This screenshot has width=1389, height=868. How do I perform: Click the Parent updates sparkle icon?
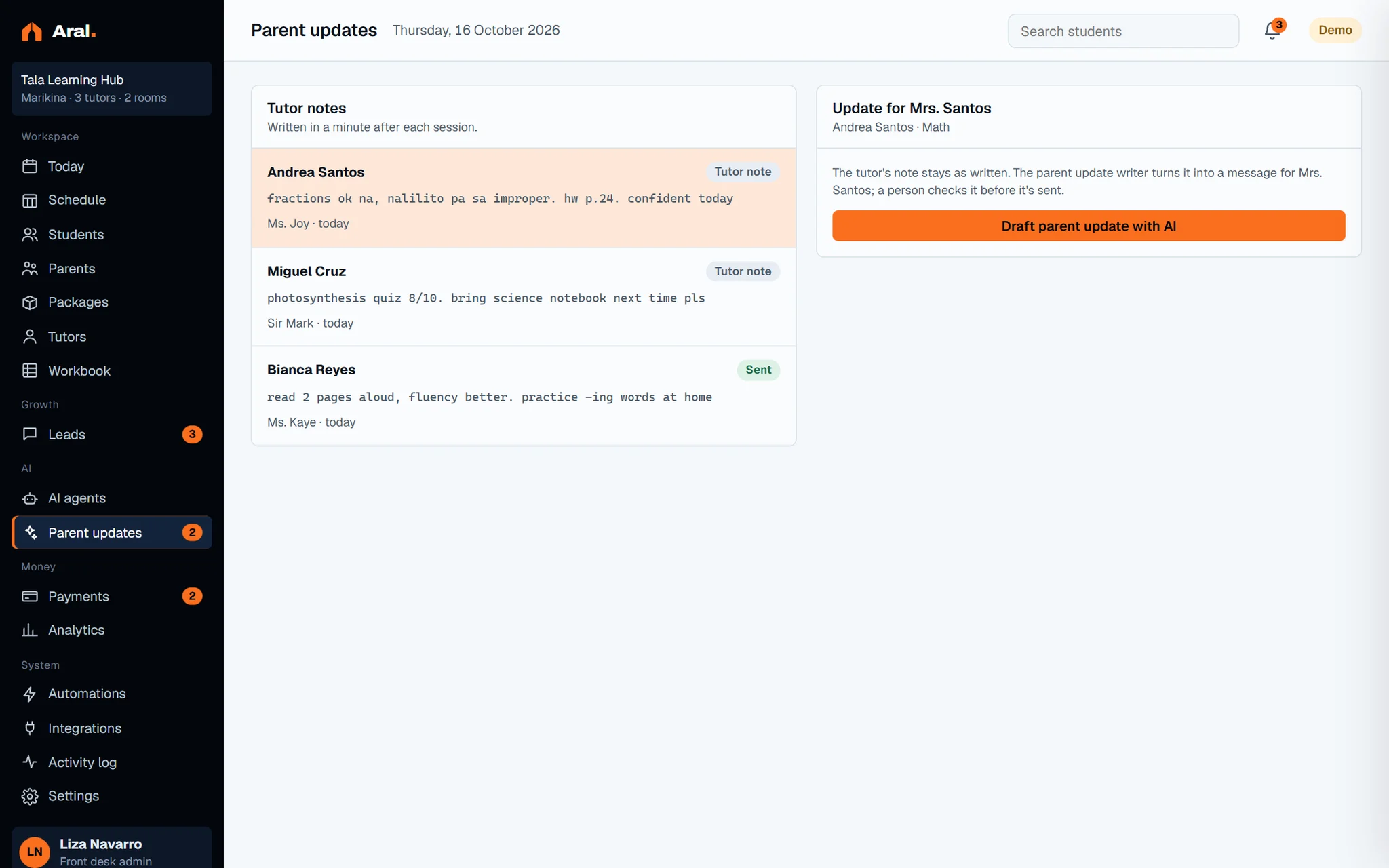pyautogui.click(x=30, y=532)
